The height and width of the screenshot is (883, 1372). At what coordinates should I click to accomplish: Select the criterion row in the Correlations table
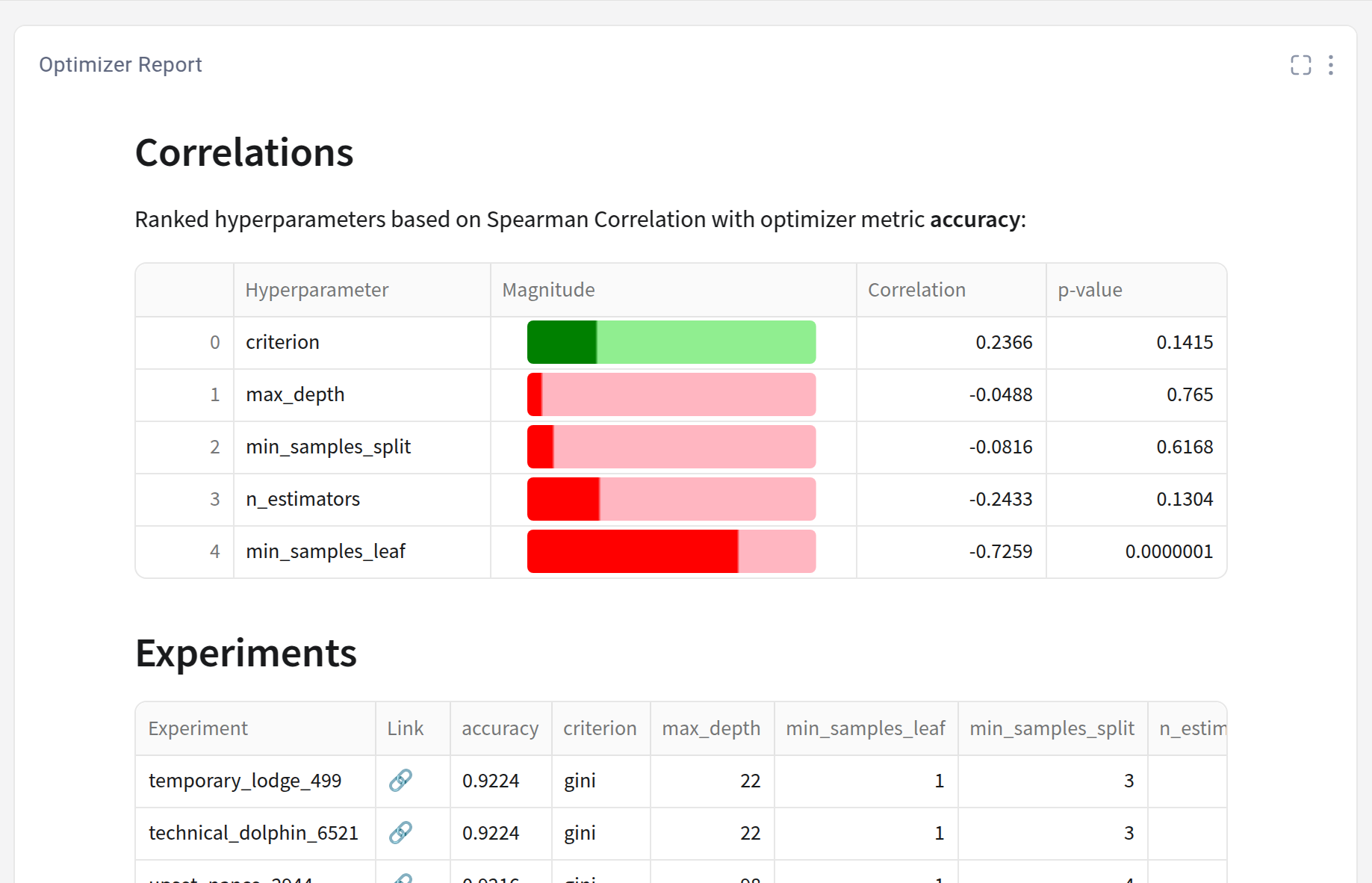click(282, 342)
